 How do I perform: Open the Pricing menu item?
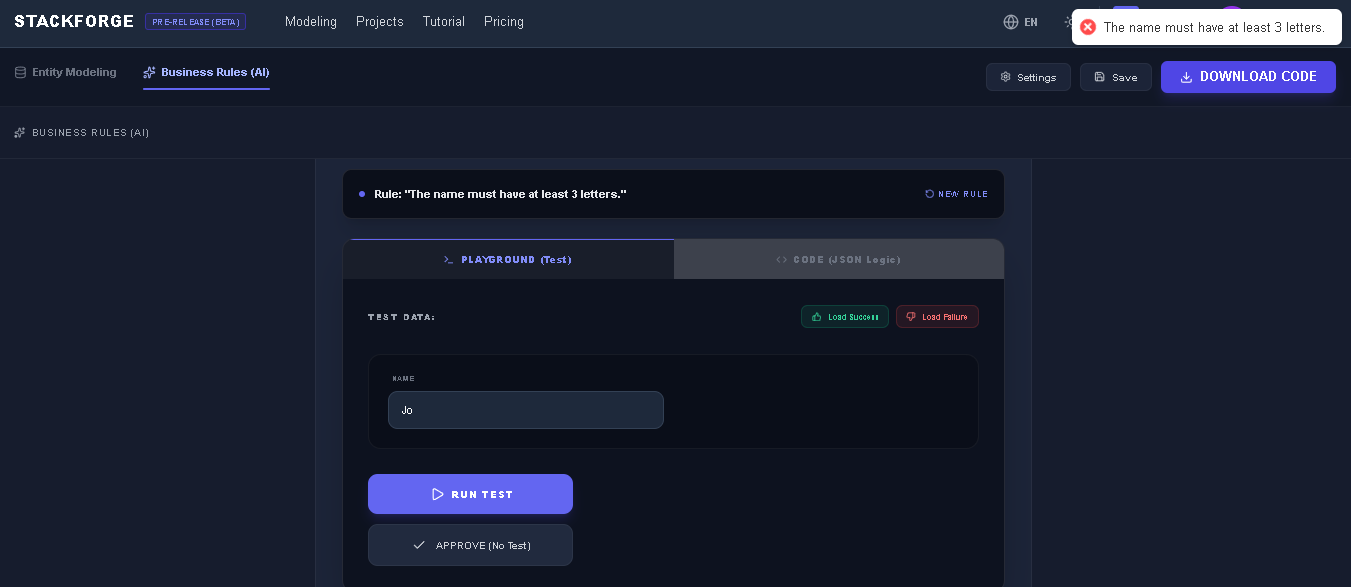point(504,22)
